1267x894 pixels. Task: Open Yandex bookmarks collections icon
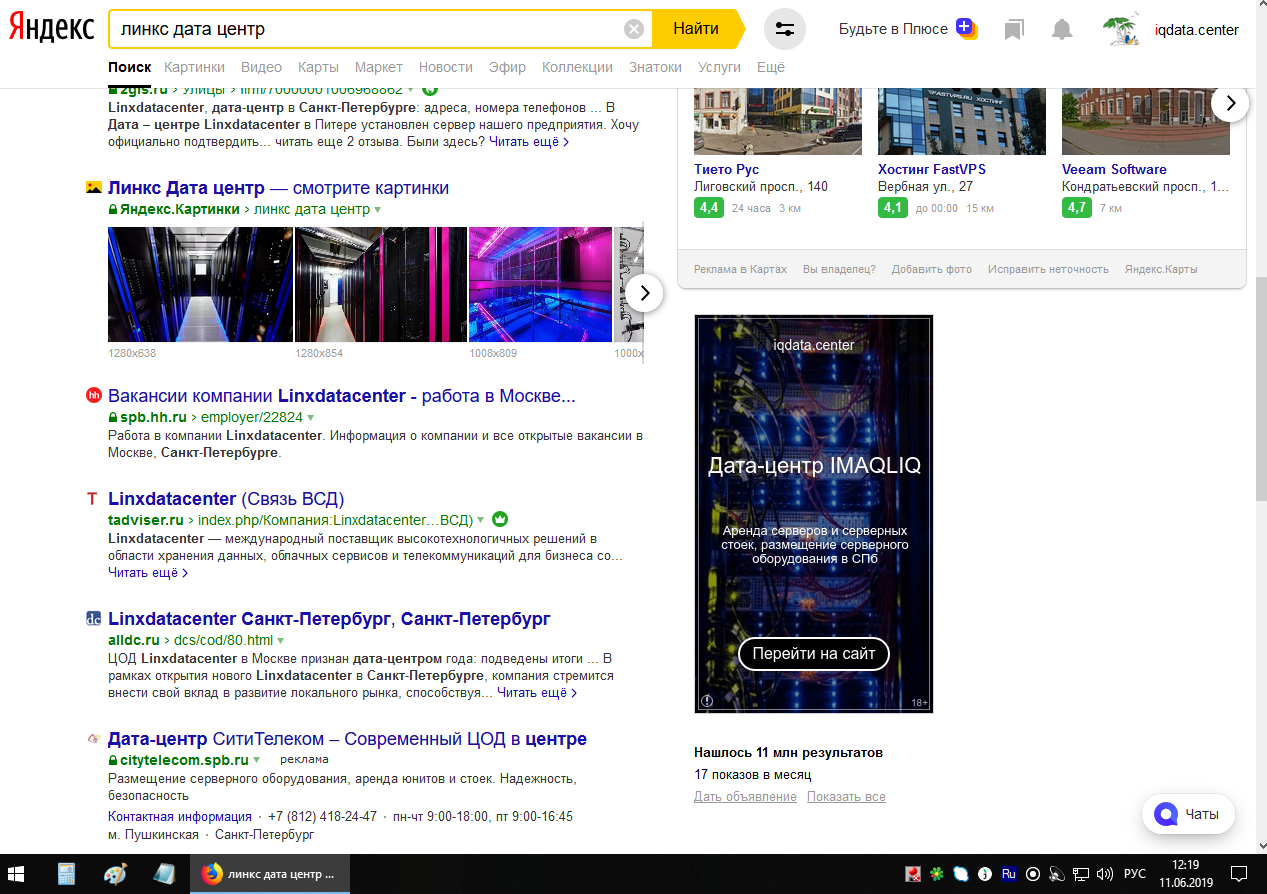coord(1014,30)
